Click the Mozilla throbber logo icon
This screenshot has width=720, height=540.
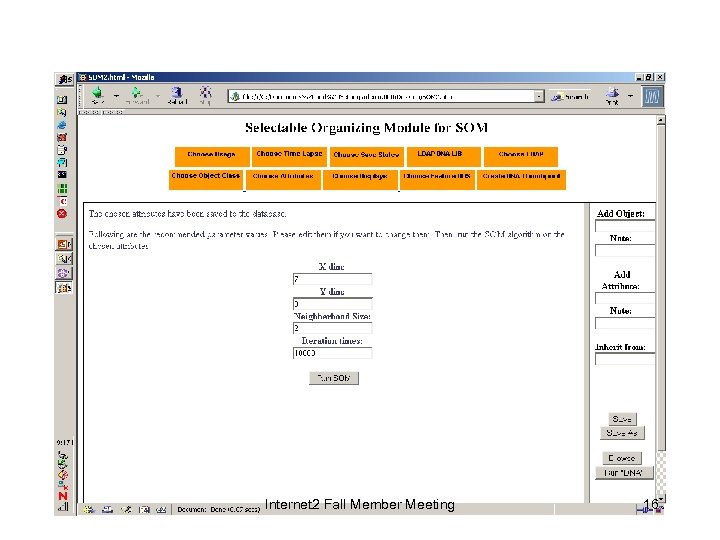click(x=652, y=97)
